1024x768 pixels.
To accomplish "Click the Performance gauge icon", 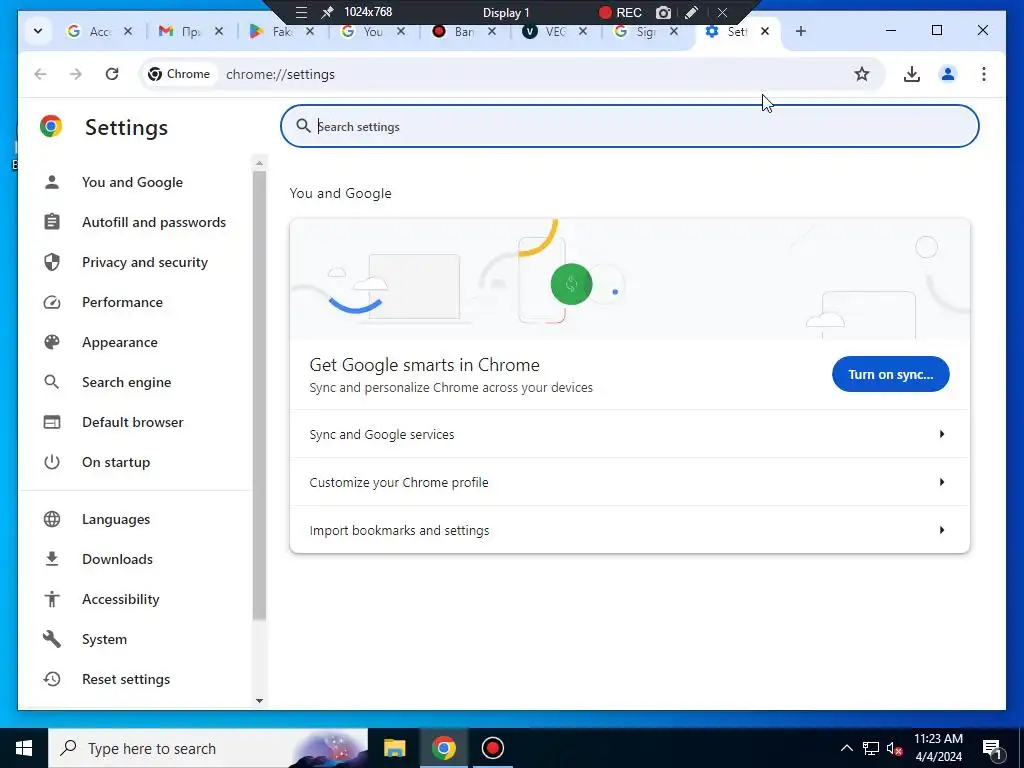I will pyautogui.click(x=52, y=302).
